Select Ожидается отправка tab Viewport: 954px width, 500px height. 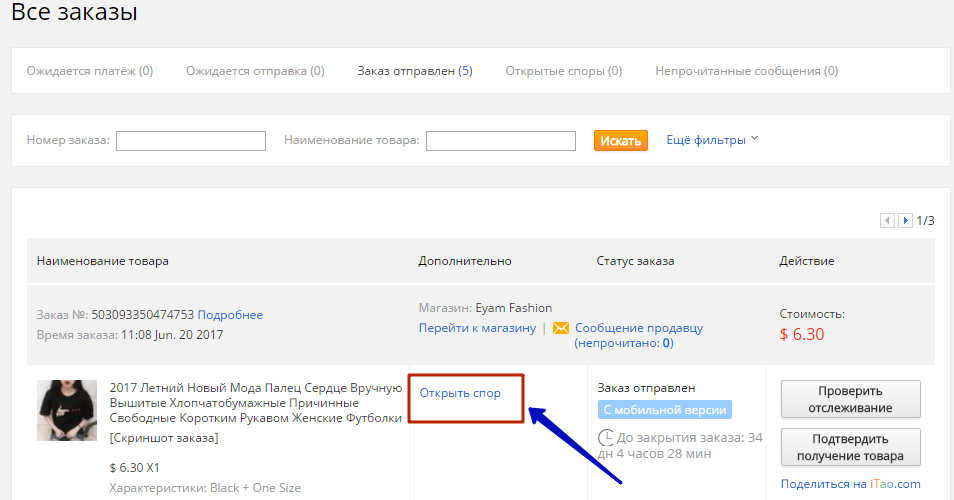[x=255, y=71]
